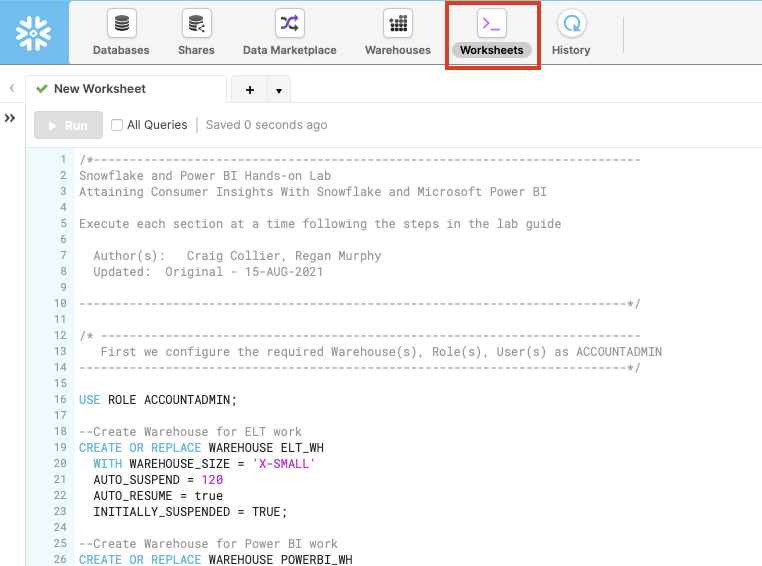Open the Data Marketplace icon

click(289, 24)
